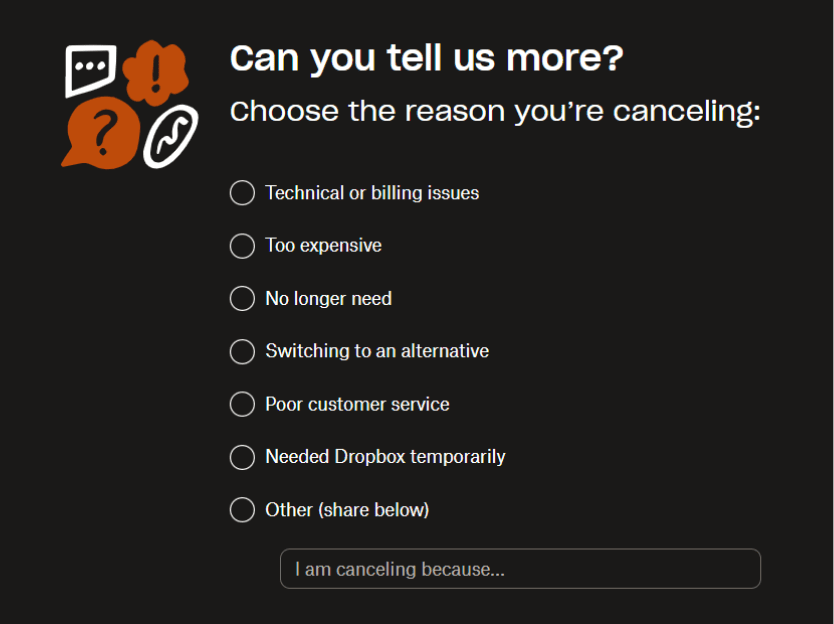Click the 'I am canceling because...' text field
Screen dimensions: 834x624
pos(519,568)
